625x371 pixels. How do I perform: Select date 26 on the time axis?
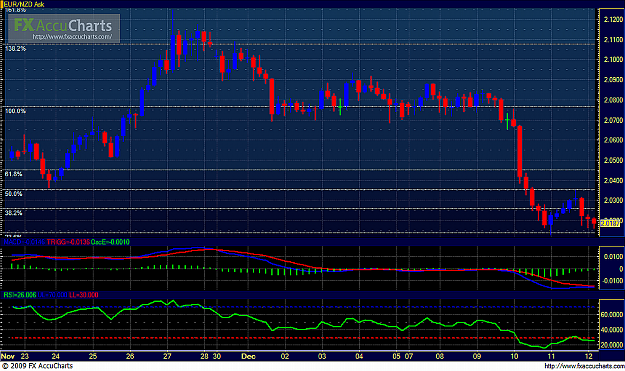[x=130, y=356]
